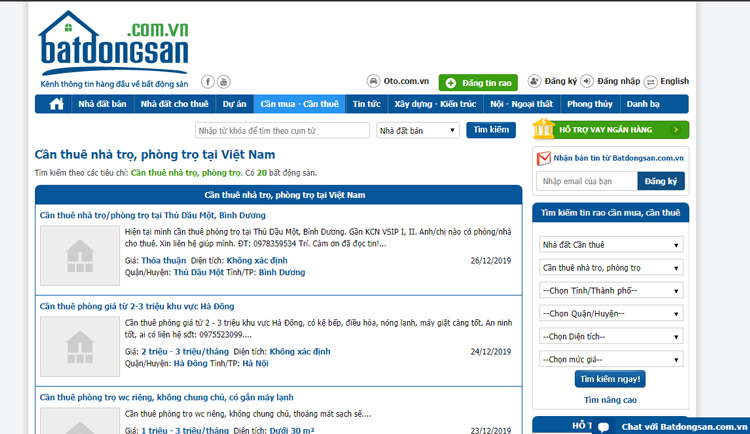750x434 pixels.
Task: Open the Nhà đất cho thuê menu
Action: [175, 104]
